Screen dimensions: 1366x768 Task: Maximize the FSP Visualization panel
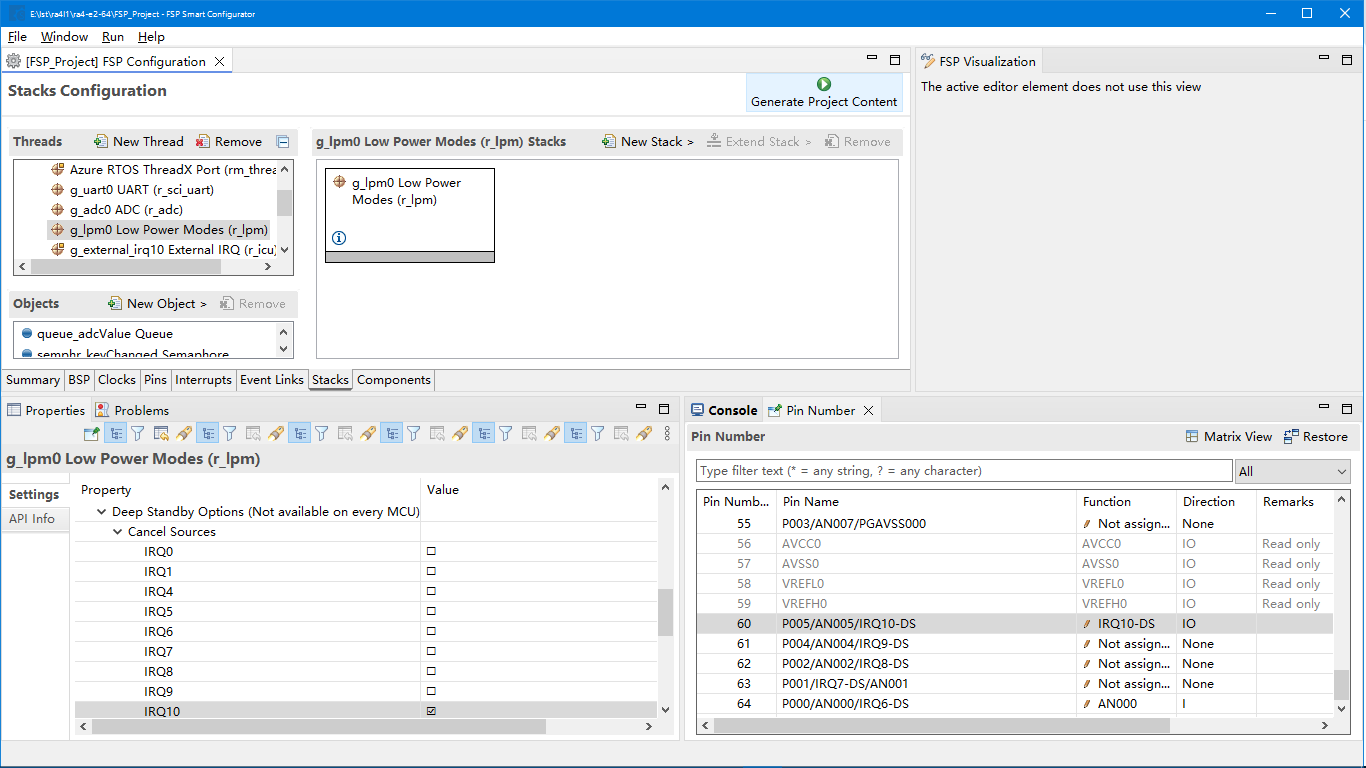tap(1346, 60)
